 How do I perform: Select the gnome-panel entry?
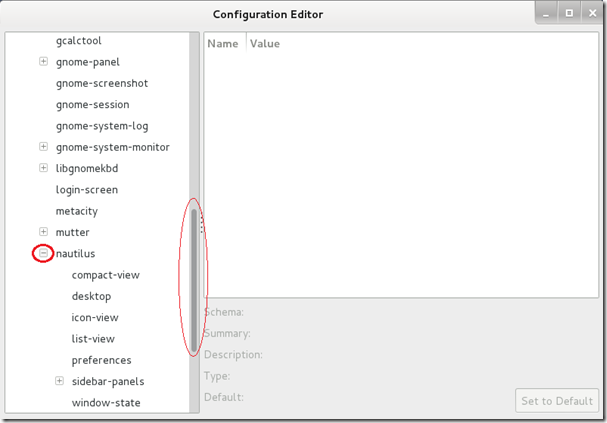click(x=87, y=62)
